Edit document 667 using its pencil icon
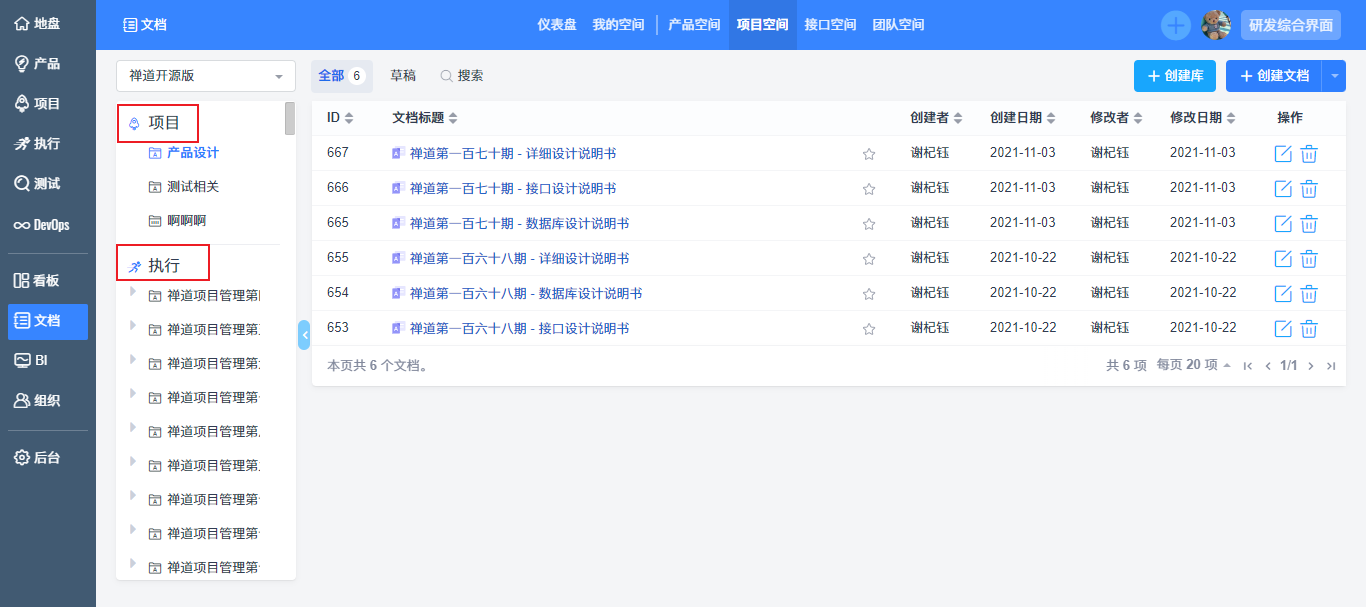1366x607 pixels. 1283,152
